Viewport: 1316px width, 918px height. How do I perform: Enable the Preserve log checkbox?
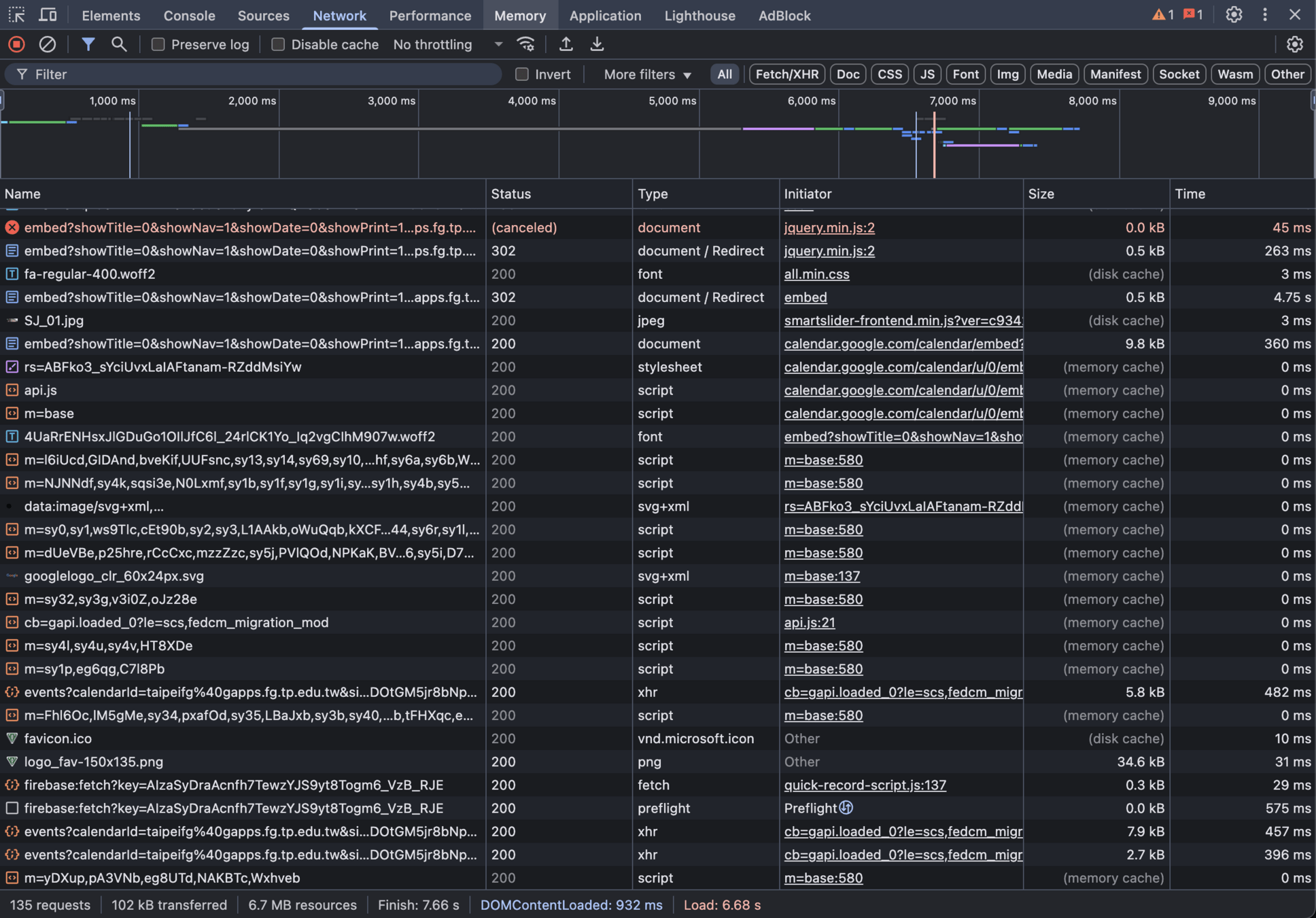tap(158, 44)
